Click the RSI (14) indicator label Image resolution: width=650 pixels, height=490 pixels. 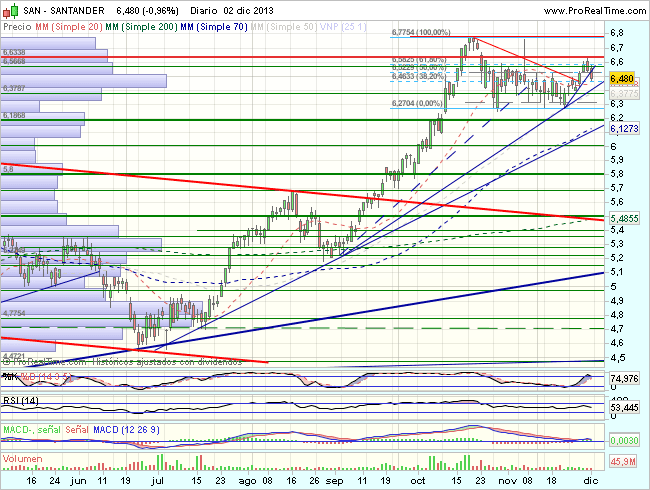21,401
